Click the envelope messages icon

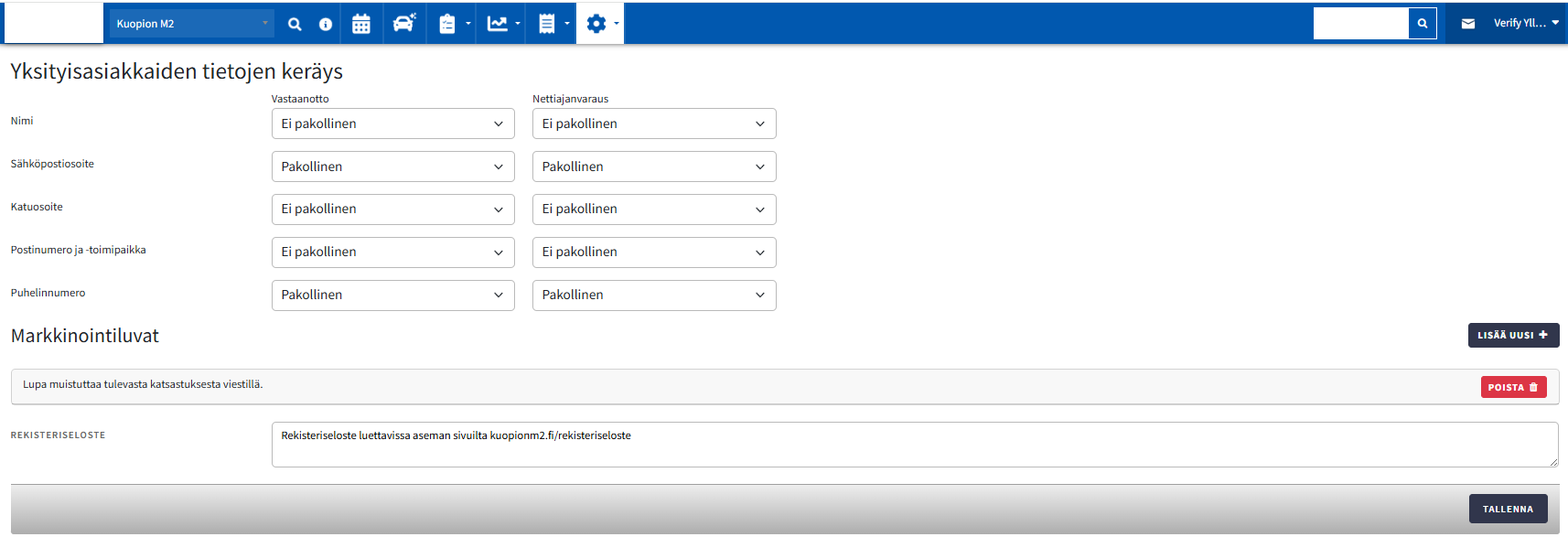click(1468, 24)
